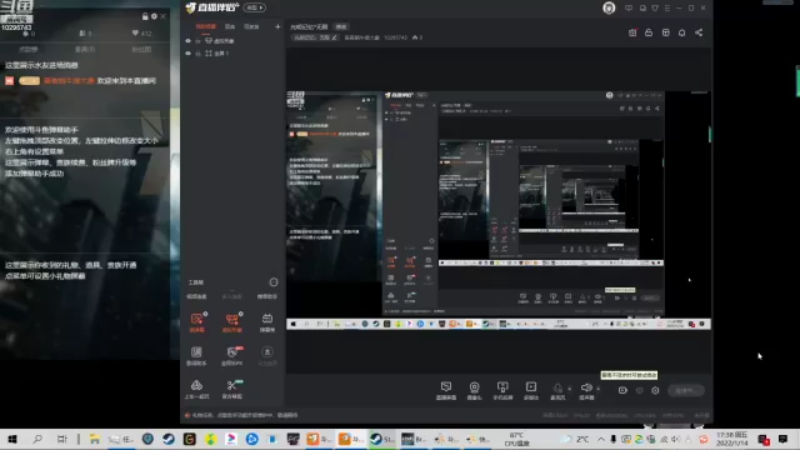This screenshot has width=800, height=450.
Task: Add a new scene with the plus icon
Action: (x=278, y=27)
